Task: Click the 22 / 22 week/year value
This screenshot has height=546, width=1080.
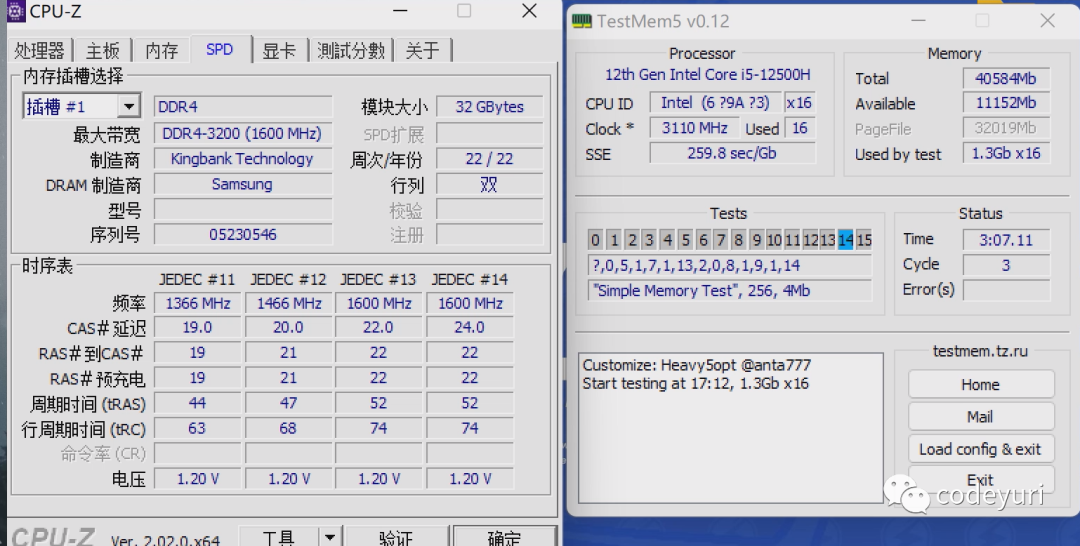Action: 490,159
